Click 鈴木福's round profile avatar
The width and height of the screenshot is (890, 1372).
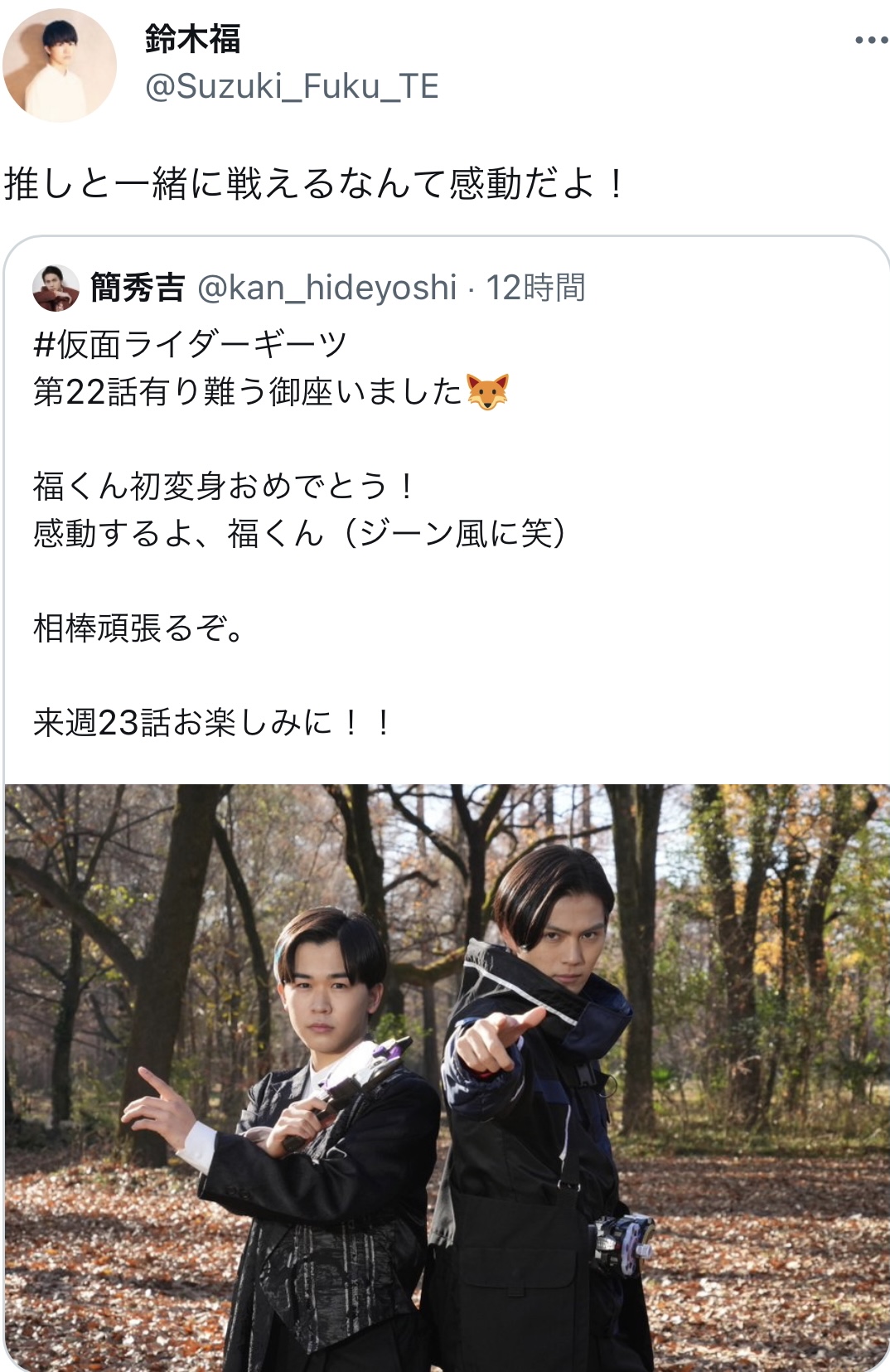tap(60, 65)
